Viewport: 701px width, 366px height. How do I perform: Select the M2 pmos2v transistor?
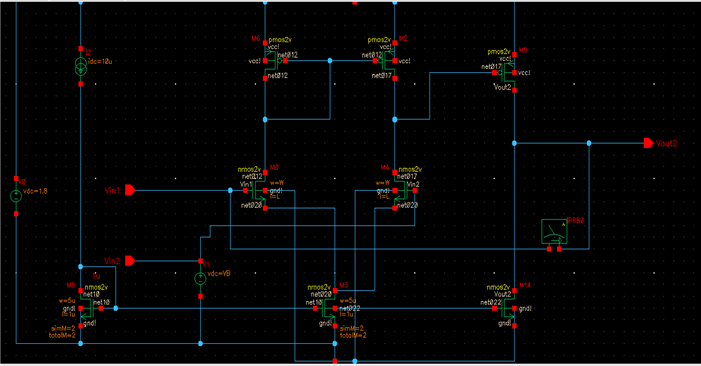387,61
